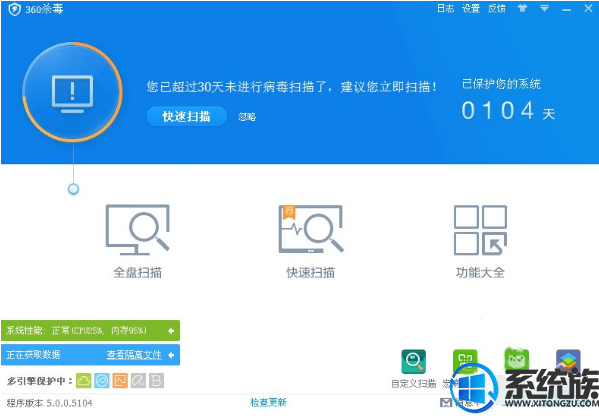Screen dimensions: 599x416
Task: Open the 功能大全 feature grid
Action: click(x=480, y=230)
